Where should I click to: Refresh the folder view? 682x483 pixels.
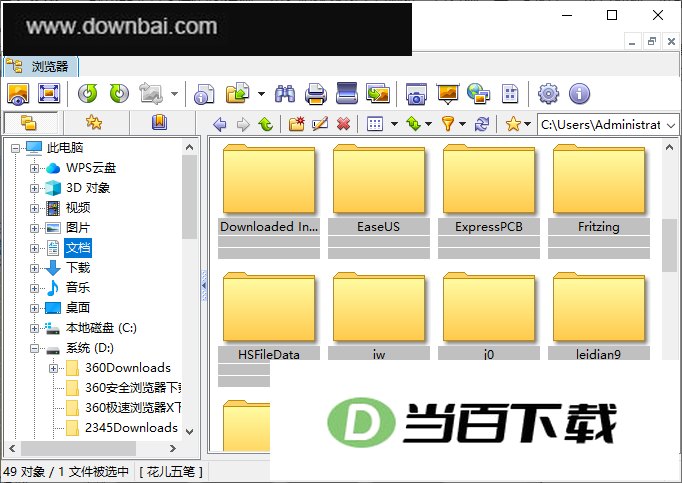click(481, 124)
